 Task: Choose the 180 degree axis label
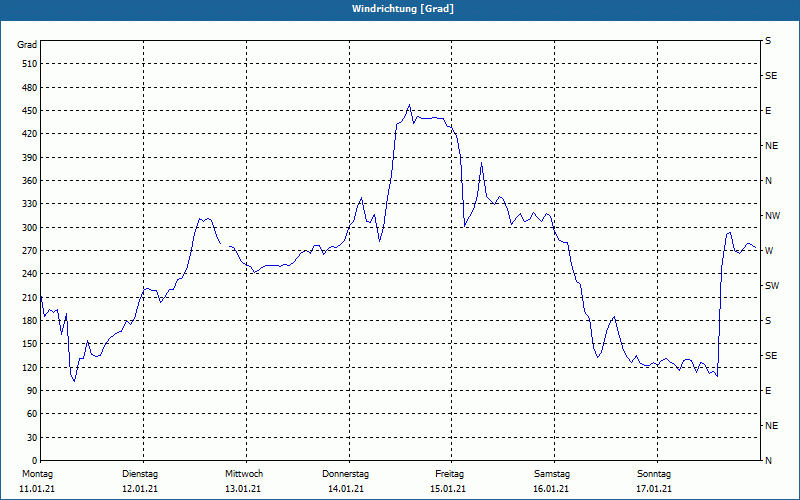30,321
